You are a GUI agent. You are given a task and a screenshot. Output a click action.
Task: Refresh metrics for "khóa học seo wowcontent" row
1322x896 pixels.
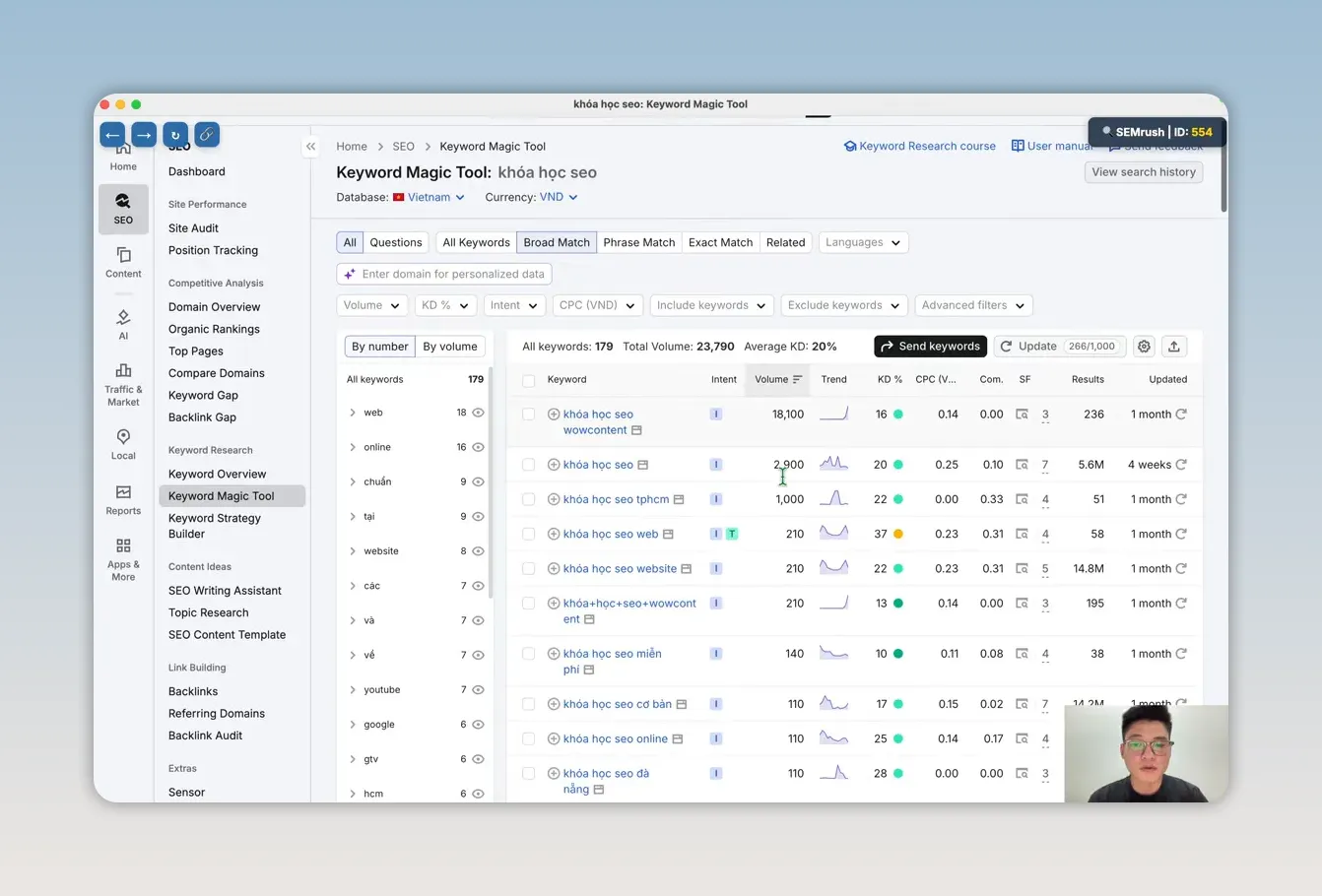click(1181, 415)
